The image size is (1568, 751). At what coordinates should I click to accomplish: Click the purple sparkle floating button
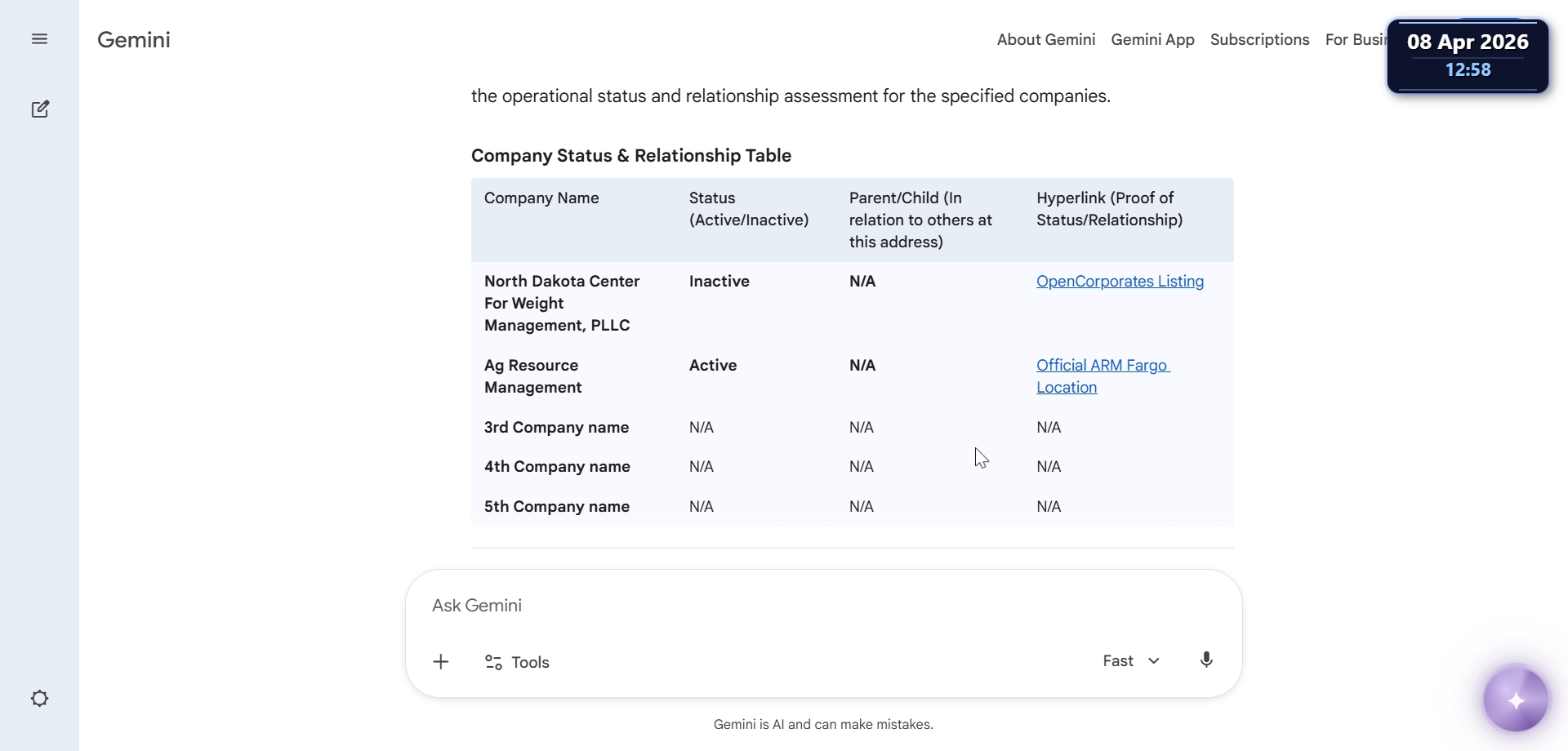1516,700
